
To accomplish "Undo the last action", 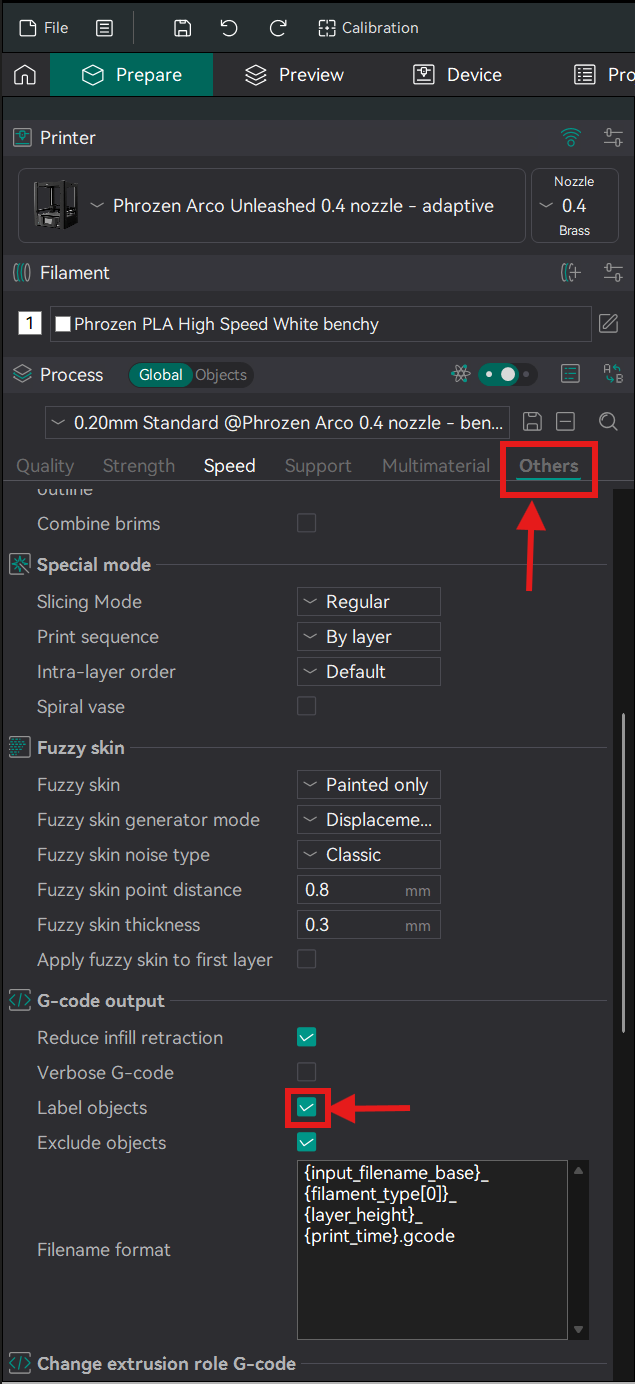I will point(230,28).
